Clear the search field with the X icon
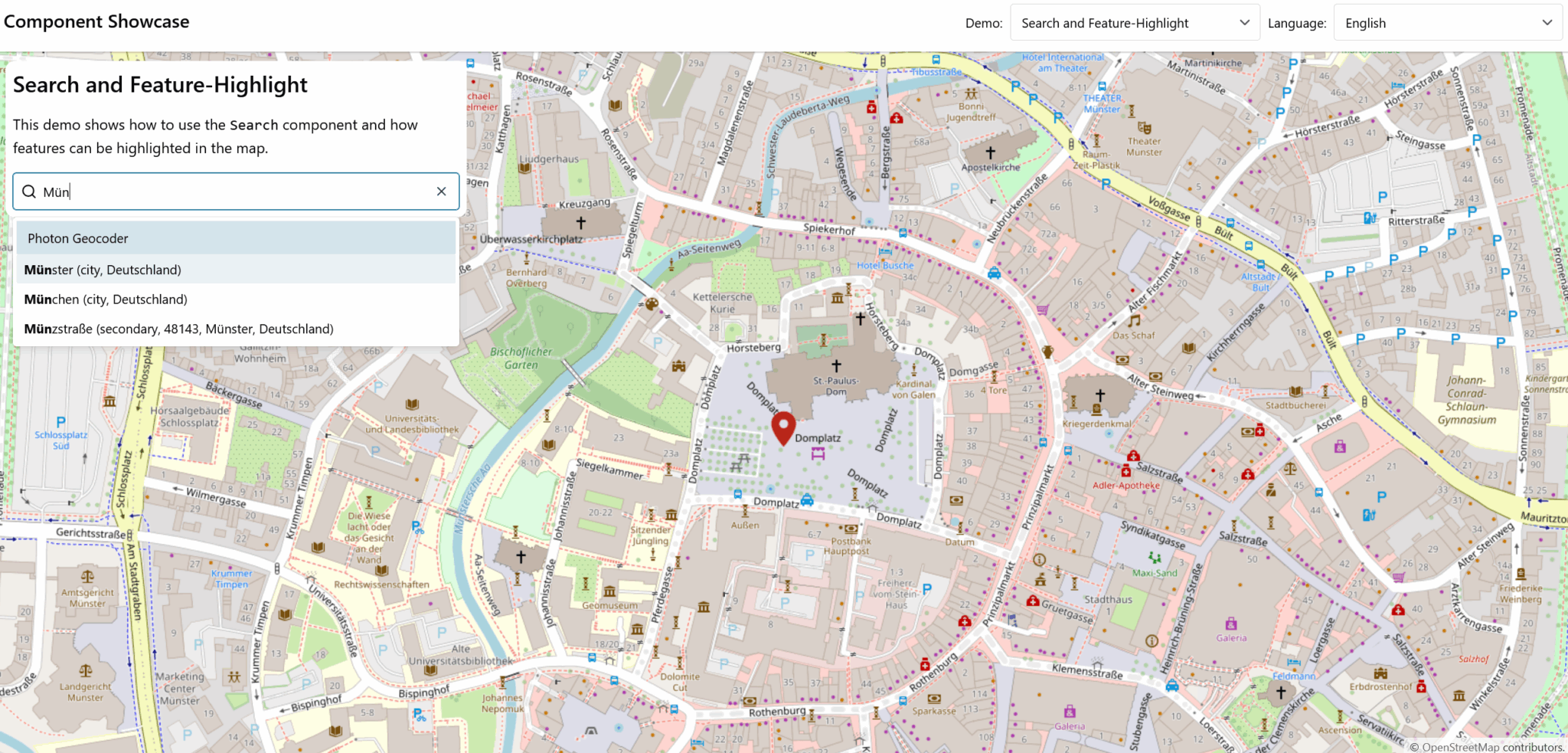This screenshot has height=753, width=1568. (x=441, y=192)
